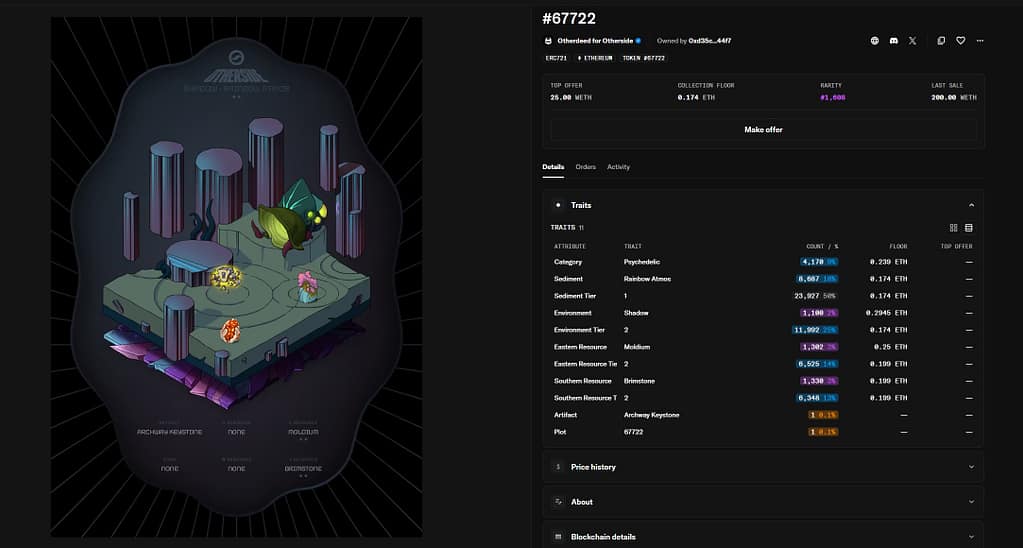Switch traits to grid view
Image resolution: width=1023 pixels, height=548 pixels.
coord(954,228)
